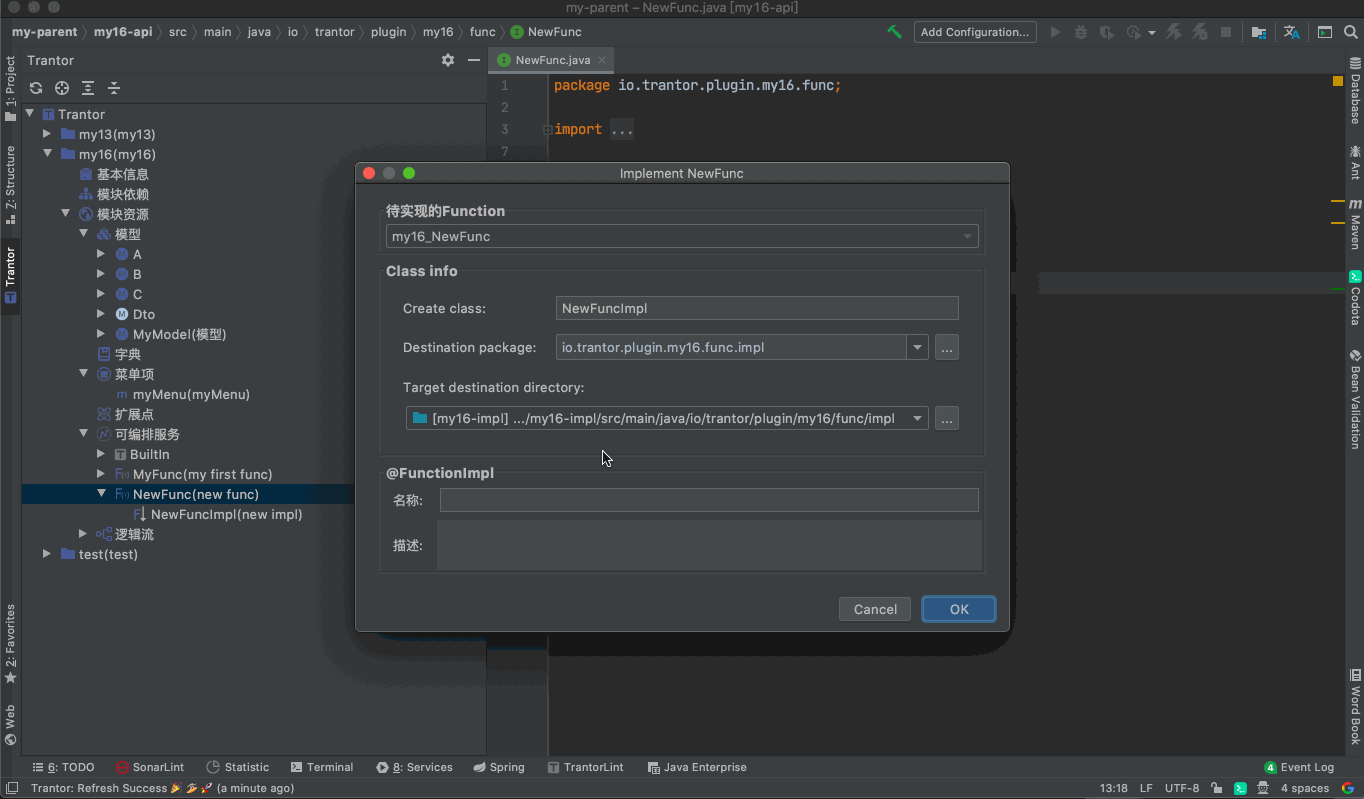1364x799 pixels.
Task: Click OK in Implement NewFunc dialog
Action: (x=959, y=609)
